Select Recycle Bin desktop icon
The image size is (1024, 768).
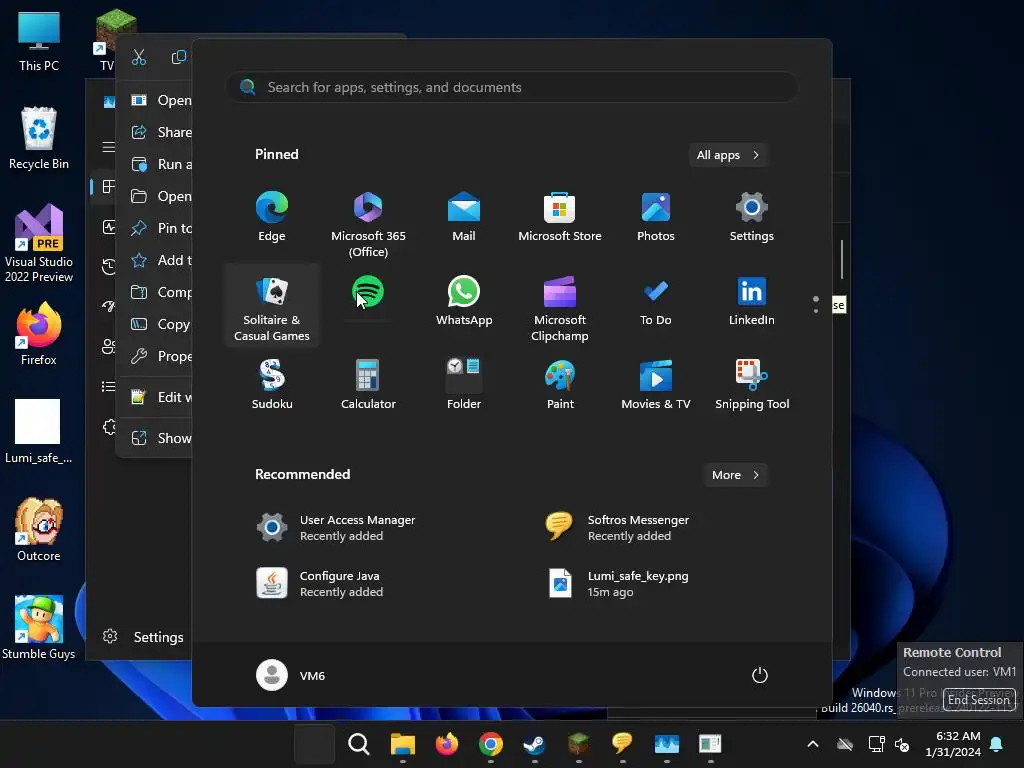tap(39, 138)
